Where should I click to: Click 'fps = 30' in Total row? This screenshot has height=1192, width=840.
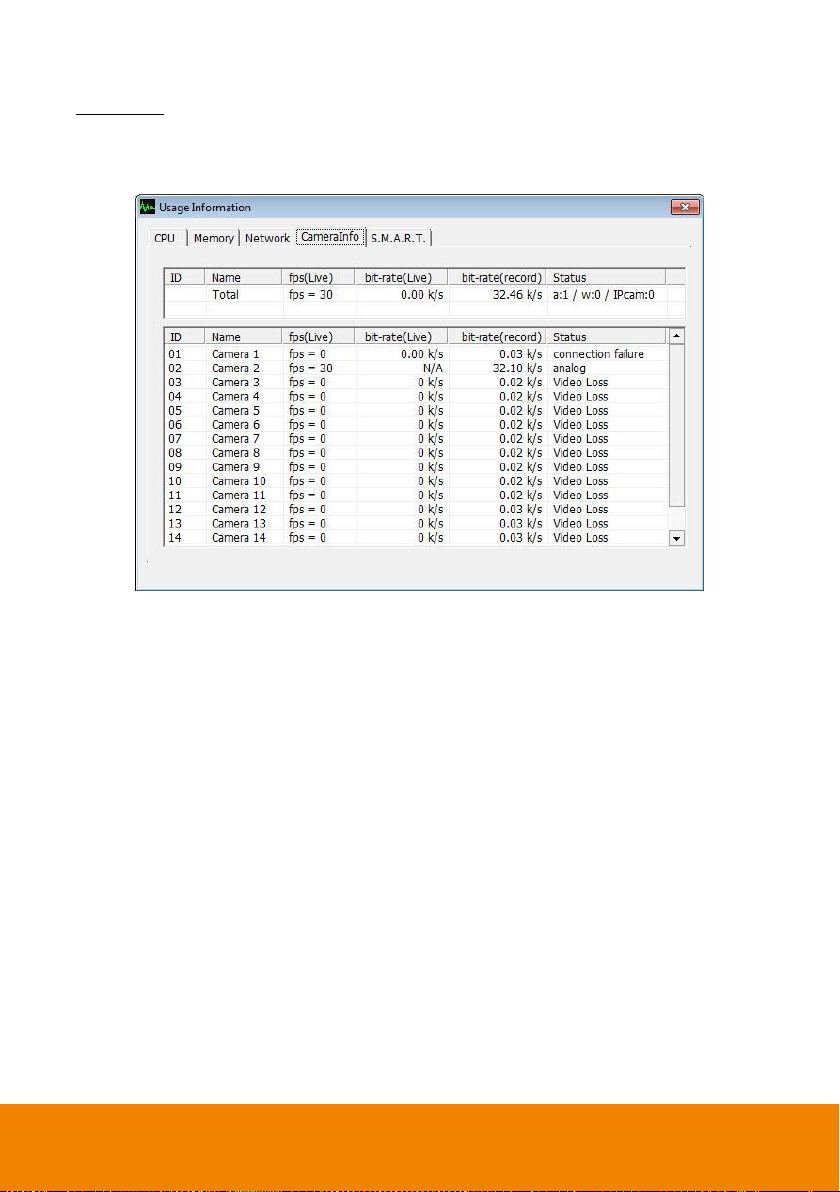[x=311, y=295]
